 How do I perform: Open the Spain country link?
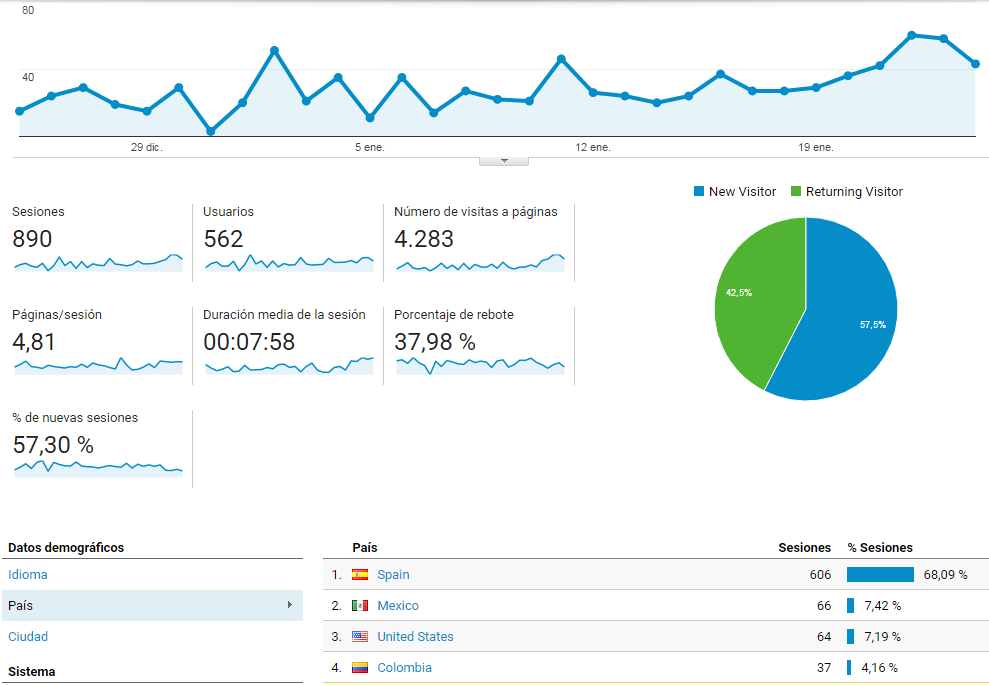tap(393, 575)
